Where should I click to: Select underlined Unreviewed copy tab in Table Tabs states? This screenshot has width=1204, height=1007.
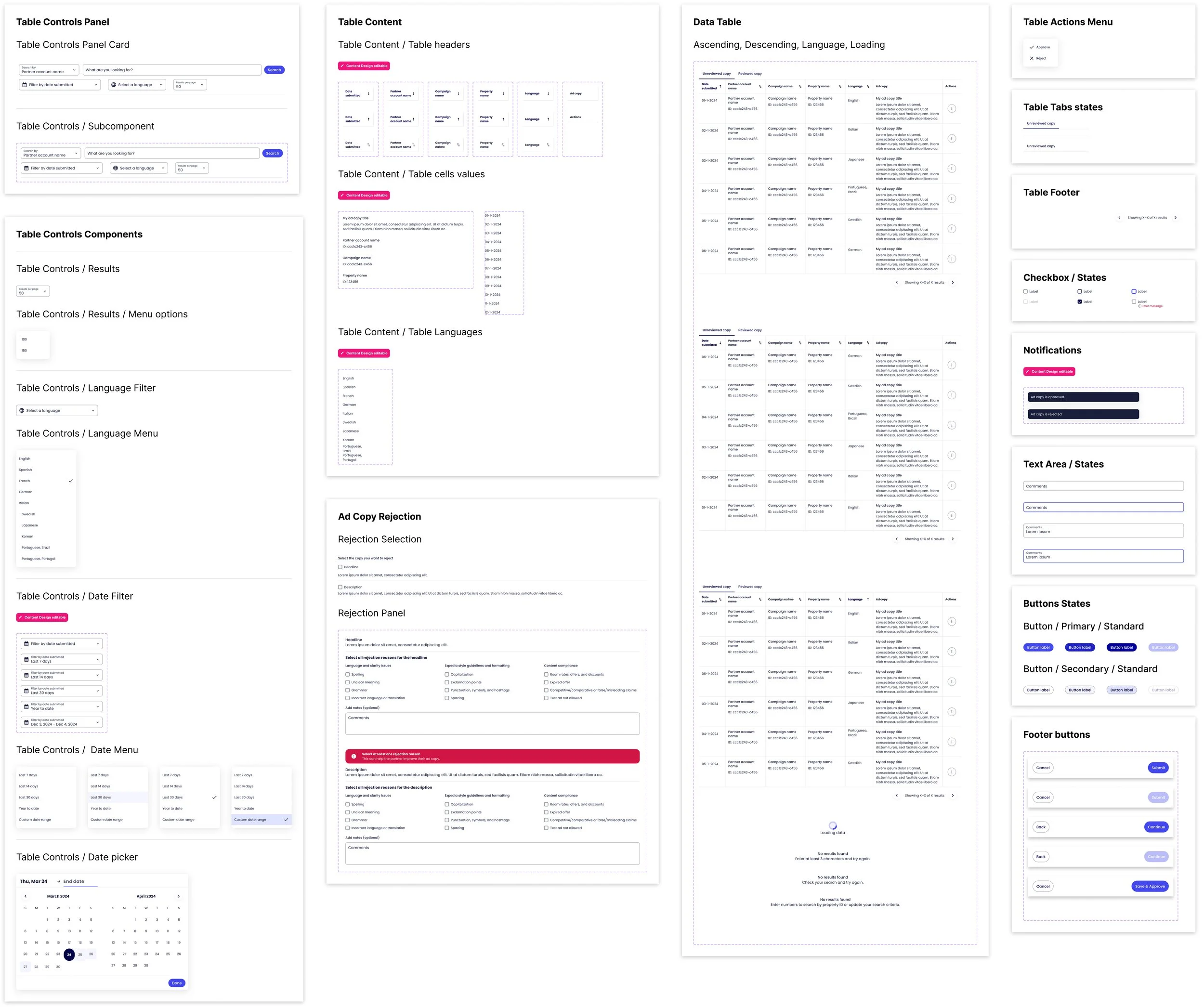1041,124
